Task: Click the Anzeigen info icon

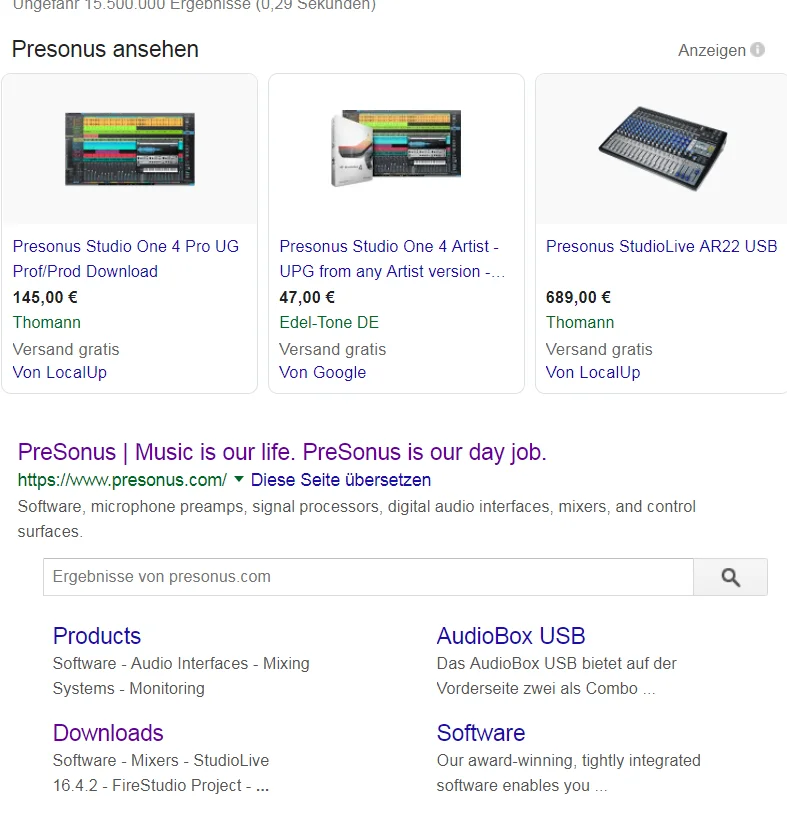Action: coord(757,50)
